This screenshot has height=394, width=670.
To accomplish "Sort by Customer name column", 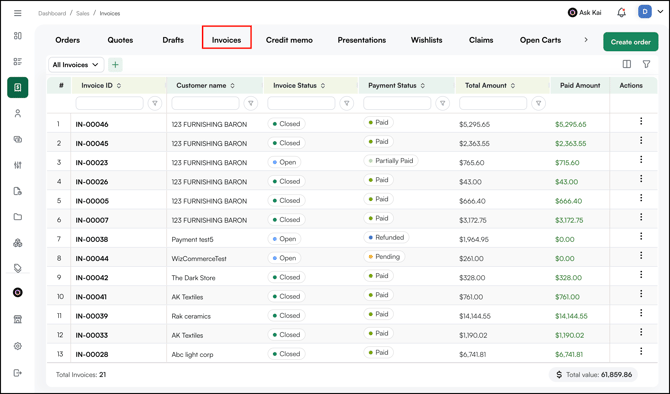I will [x=232, y=85].
